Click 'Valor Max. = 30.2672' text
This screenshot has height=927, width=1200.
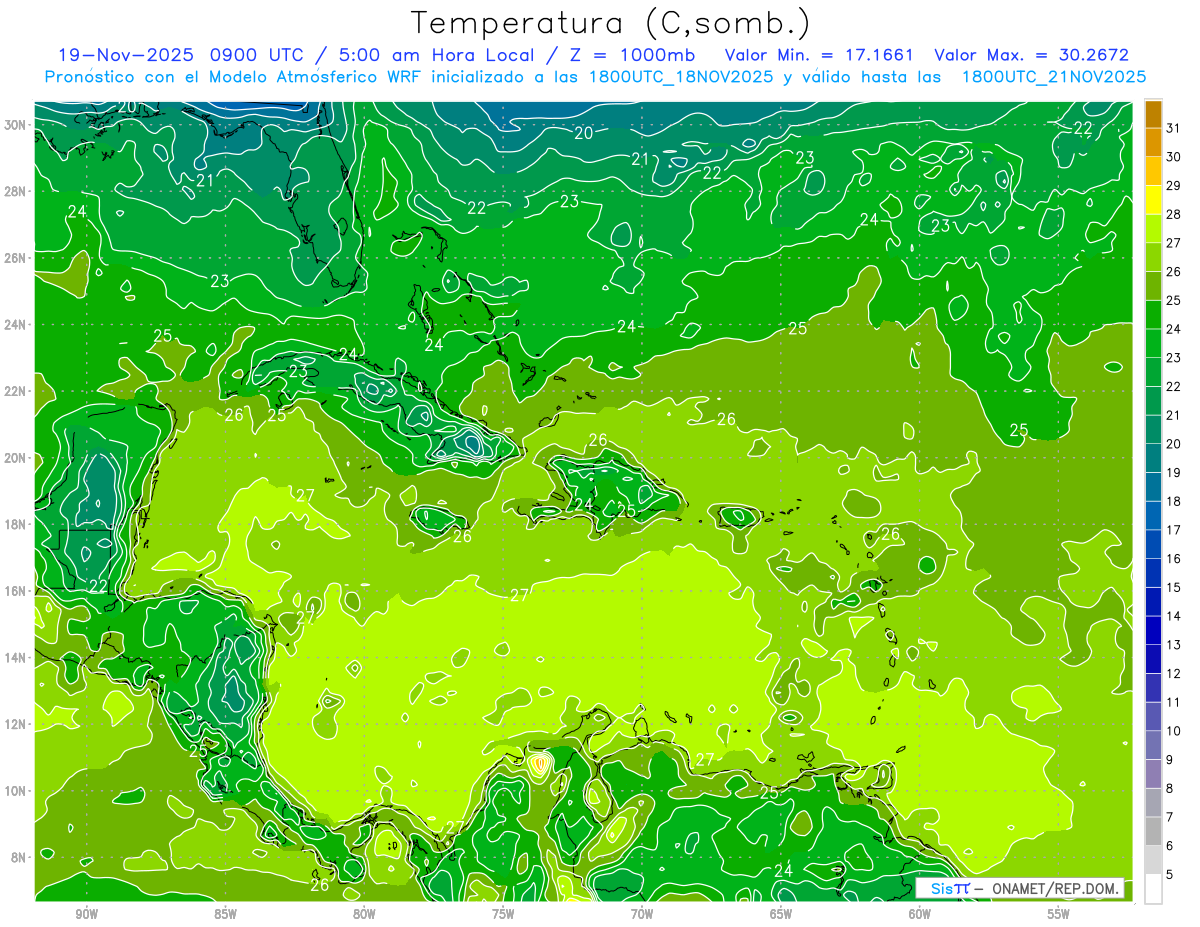(x=1032, y=55)
